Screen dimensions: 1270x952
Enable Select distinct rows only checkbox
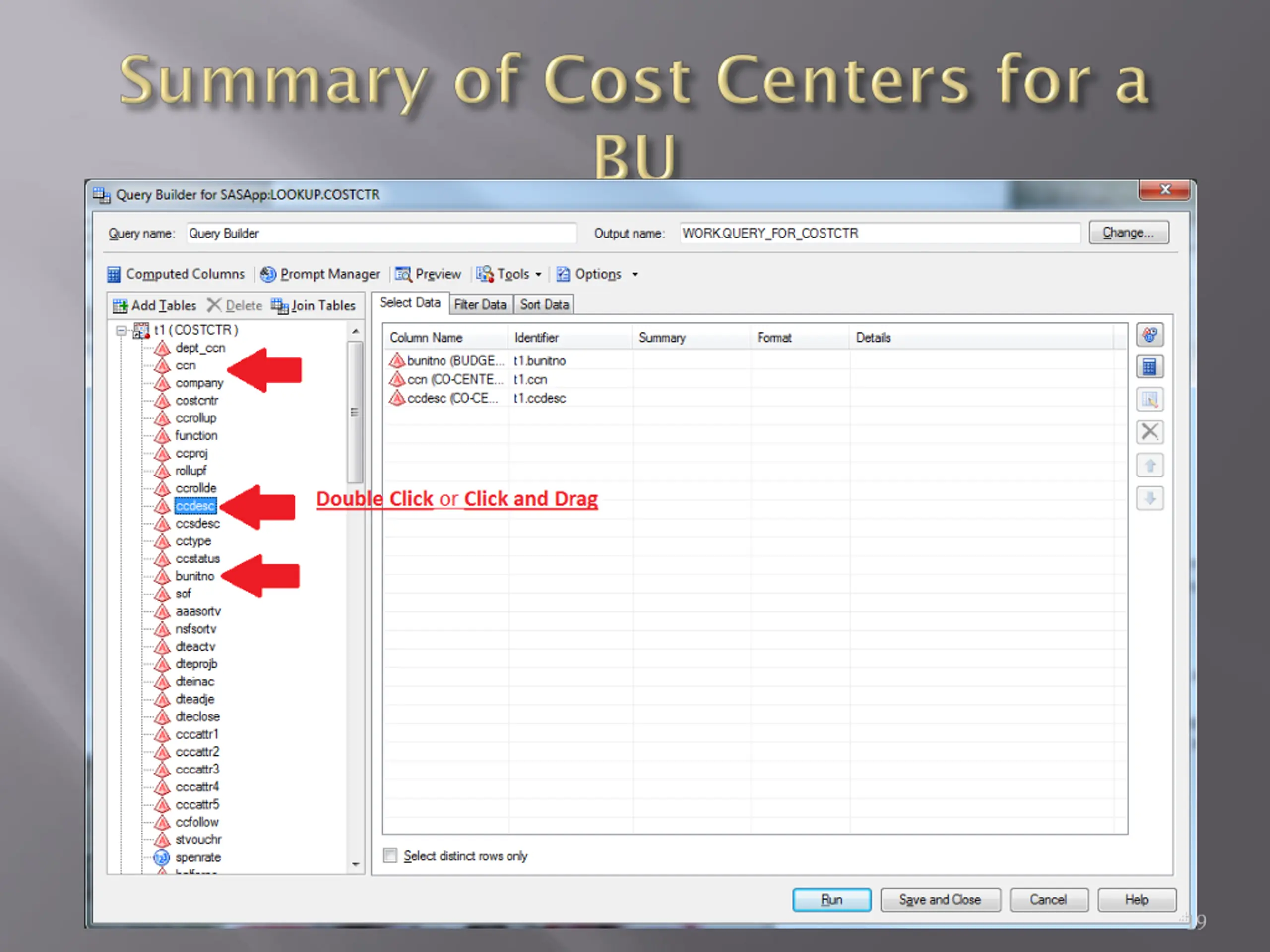390,856
